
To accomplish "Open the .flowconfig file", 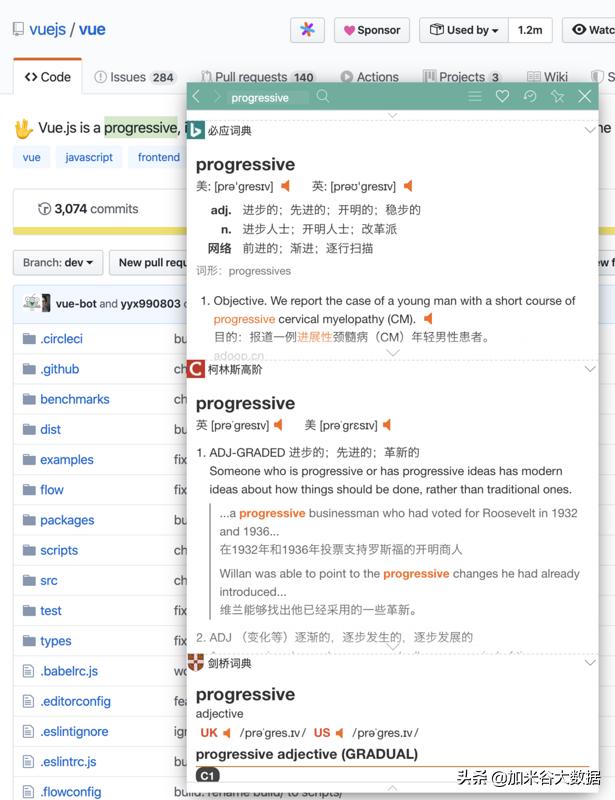I will [x=70, y=792].
